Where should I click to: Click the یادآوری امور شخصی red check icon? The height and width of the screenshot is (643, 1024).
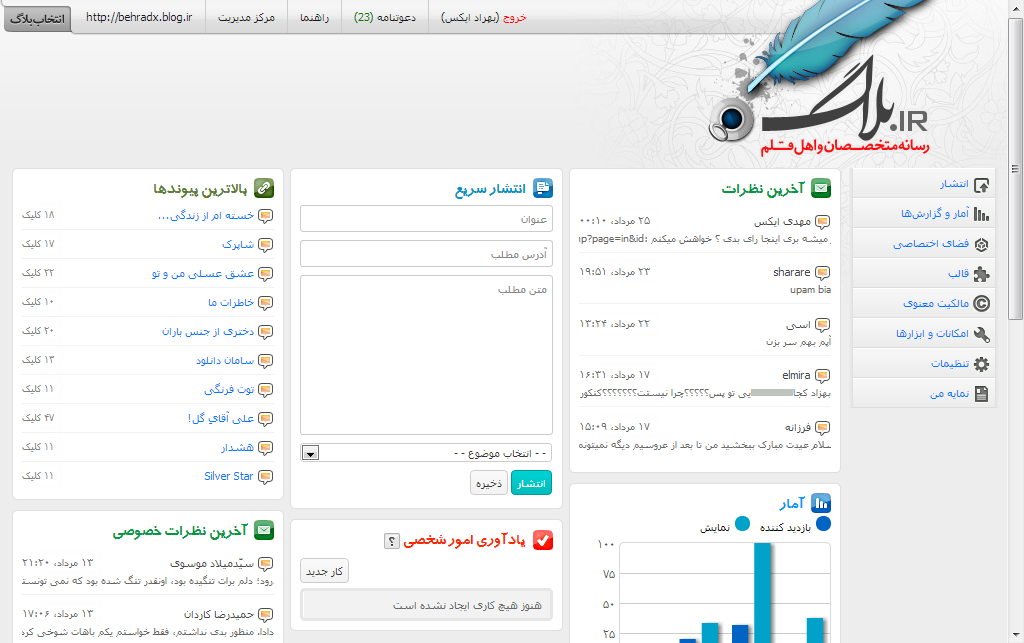click(543, 541)
